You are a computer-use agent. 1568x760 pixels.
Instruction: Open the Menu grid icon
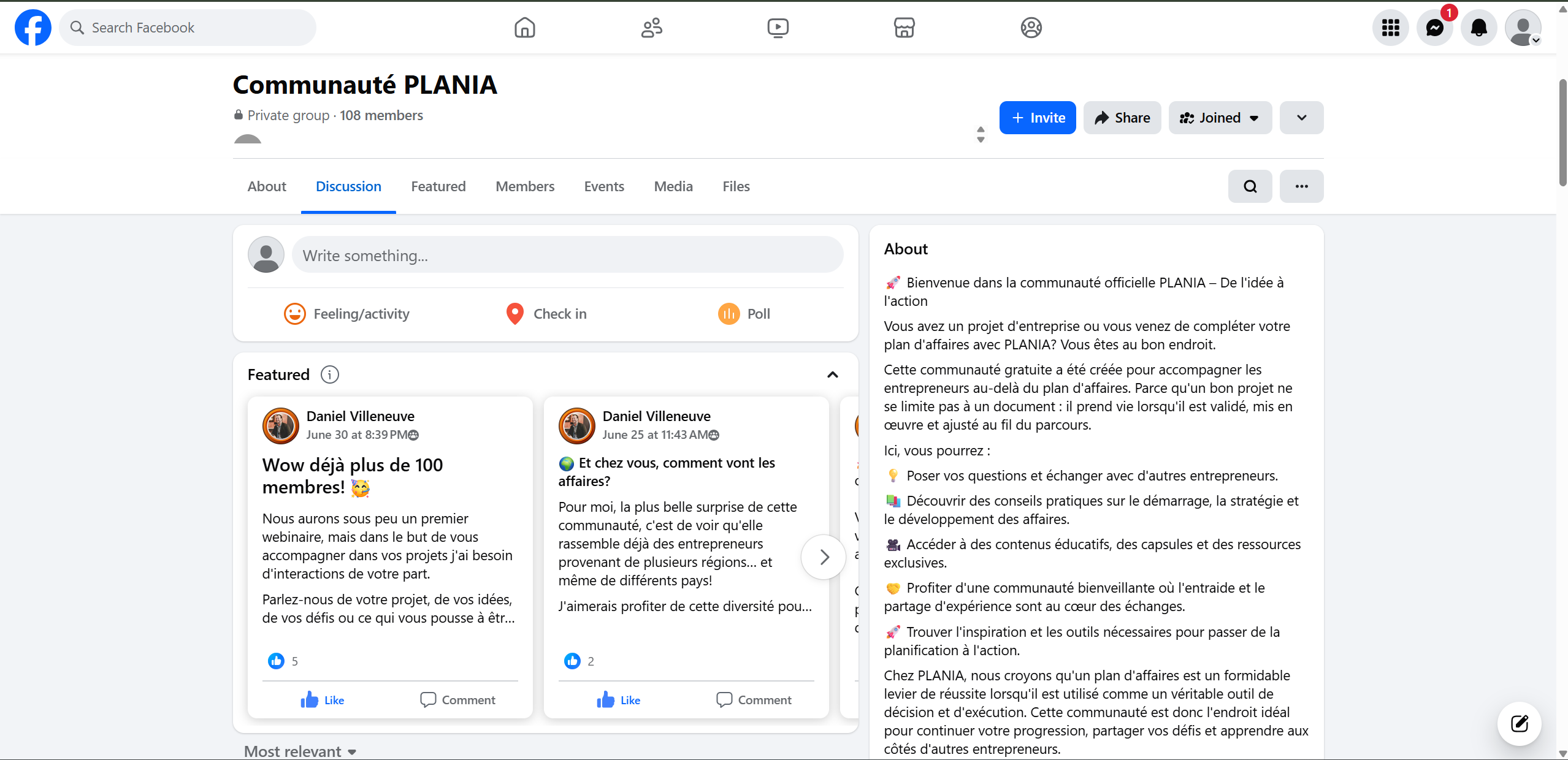pos(1391,28)
